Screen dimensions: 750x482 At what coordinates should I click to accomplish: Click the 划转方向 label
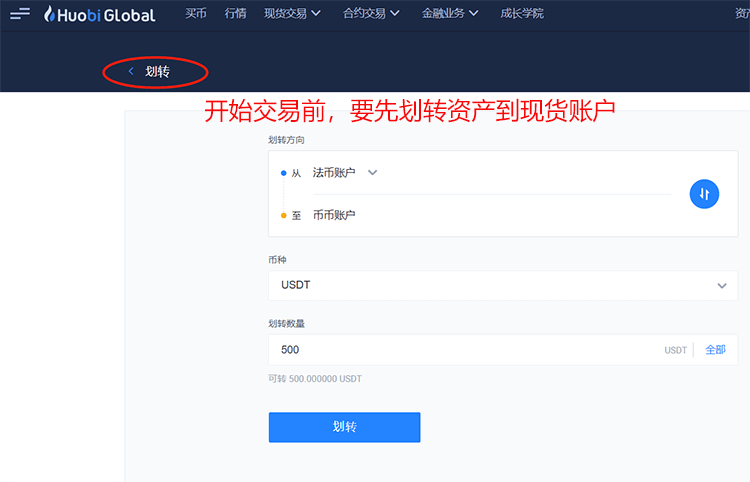coord(286,140)
